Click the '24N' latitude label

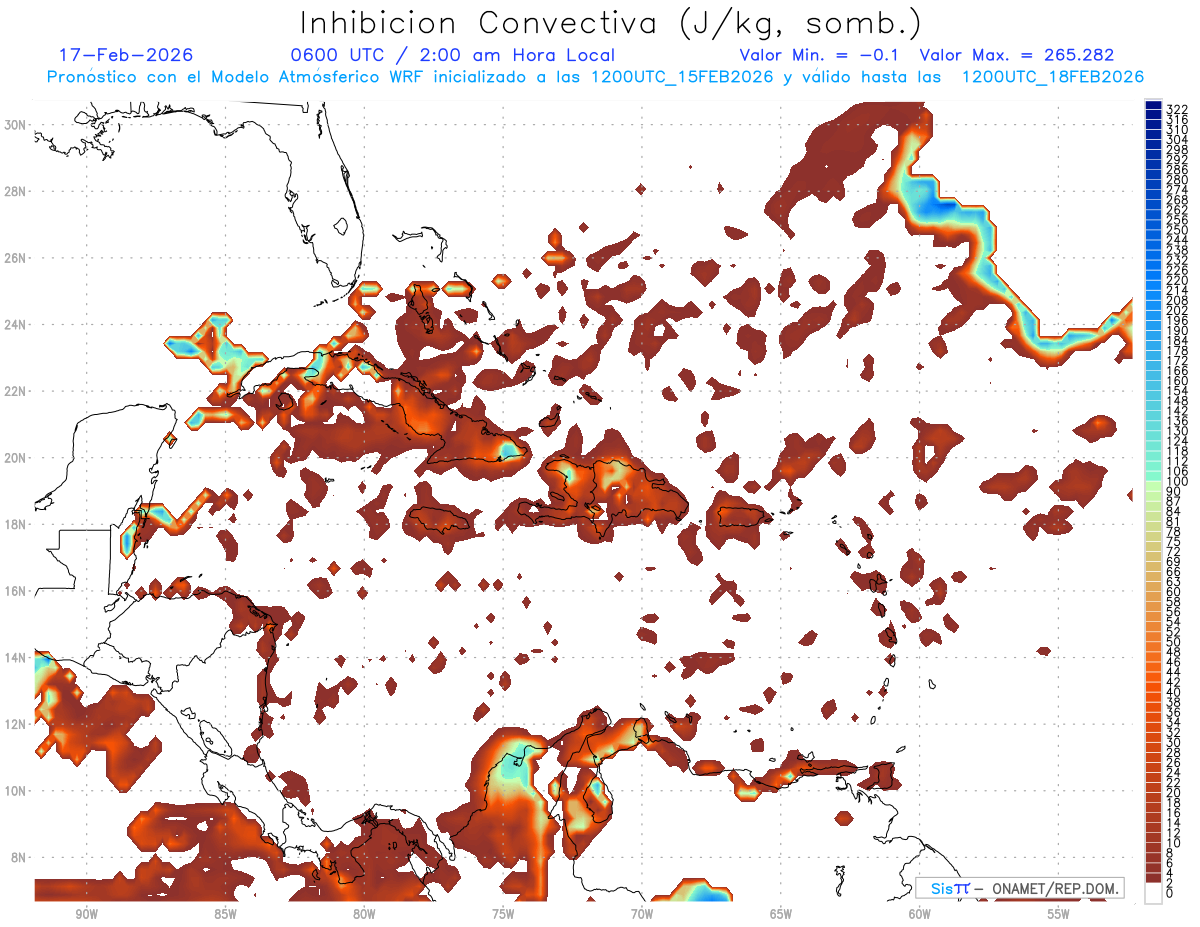pyautogui.click(x=16, y=325)
